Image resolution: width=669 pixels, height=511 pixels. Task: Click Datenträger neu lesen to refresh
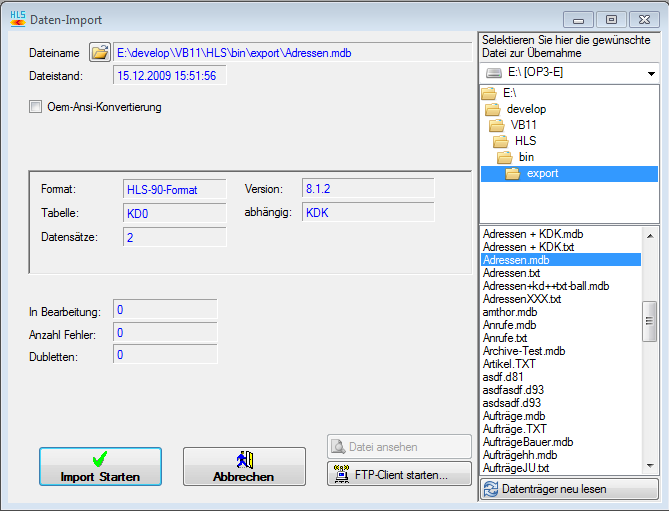[569, 489]
